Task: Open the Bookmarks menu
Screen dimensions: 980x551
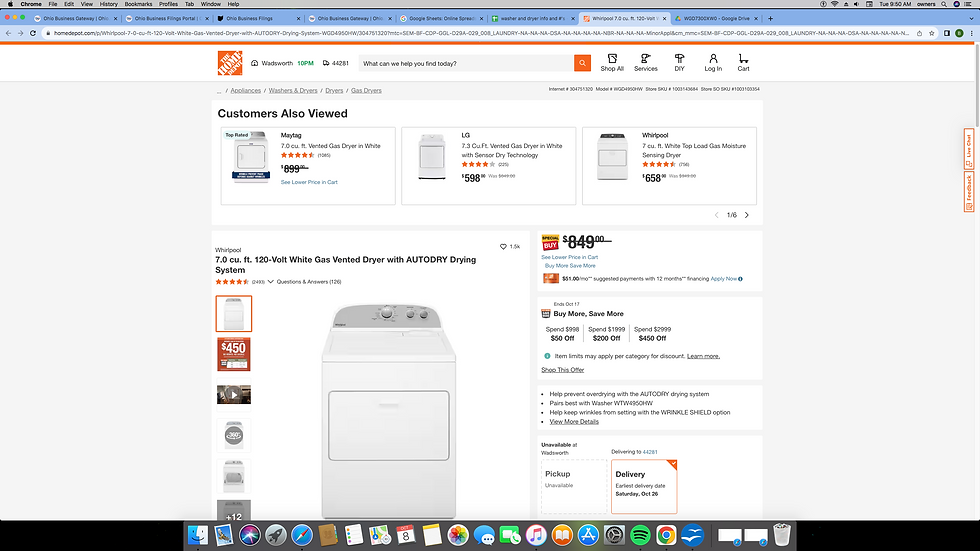Action: point(138,4)
